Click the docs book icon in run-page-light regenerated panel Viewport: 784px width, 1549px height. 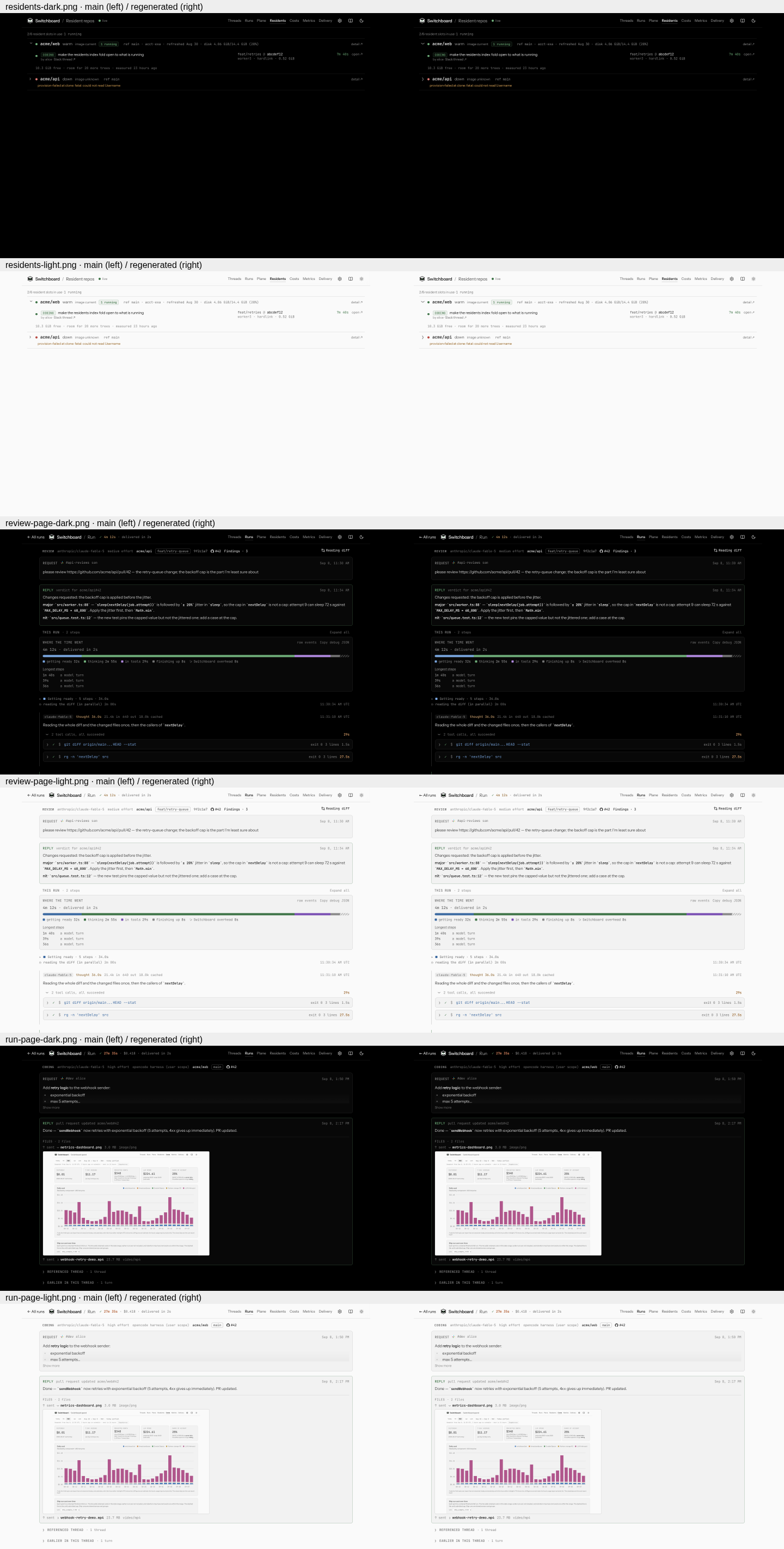tap(743, 1312)
